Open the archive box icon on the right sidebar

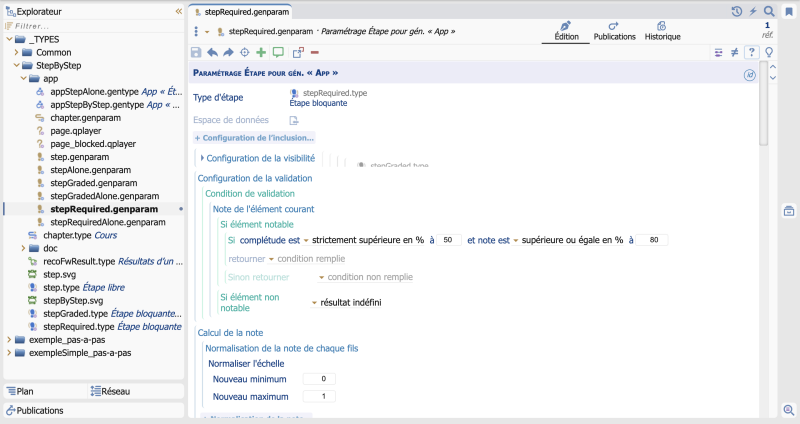pos(789,211)
